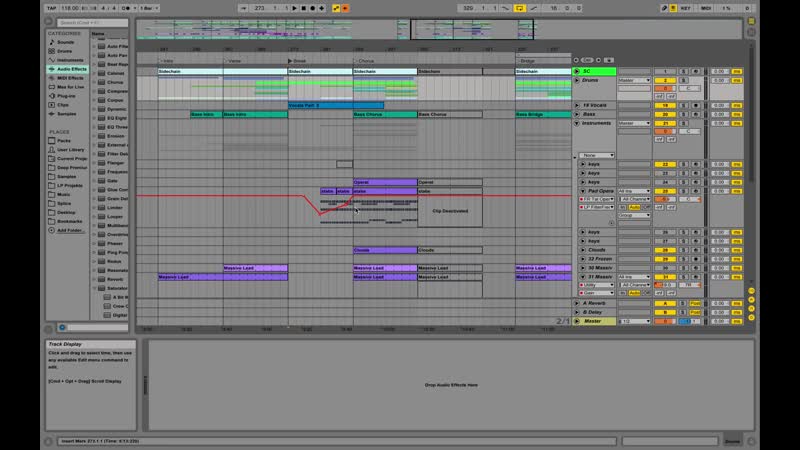
Task: Unfold the Drums group track
Action: click(x=577, y=81)
